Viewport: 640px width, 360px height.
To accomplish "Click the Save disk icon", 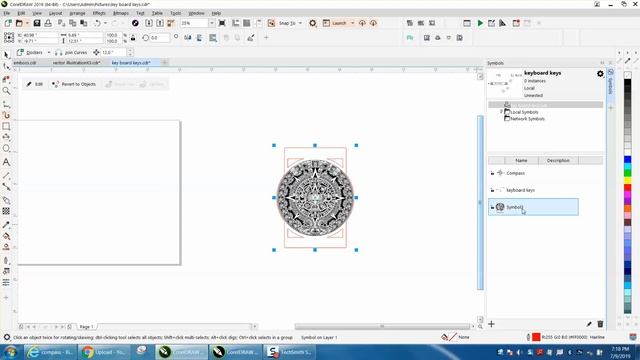I will click(37, 23).
